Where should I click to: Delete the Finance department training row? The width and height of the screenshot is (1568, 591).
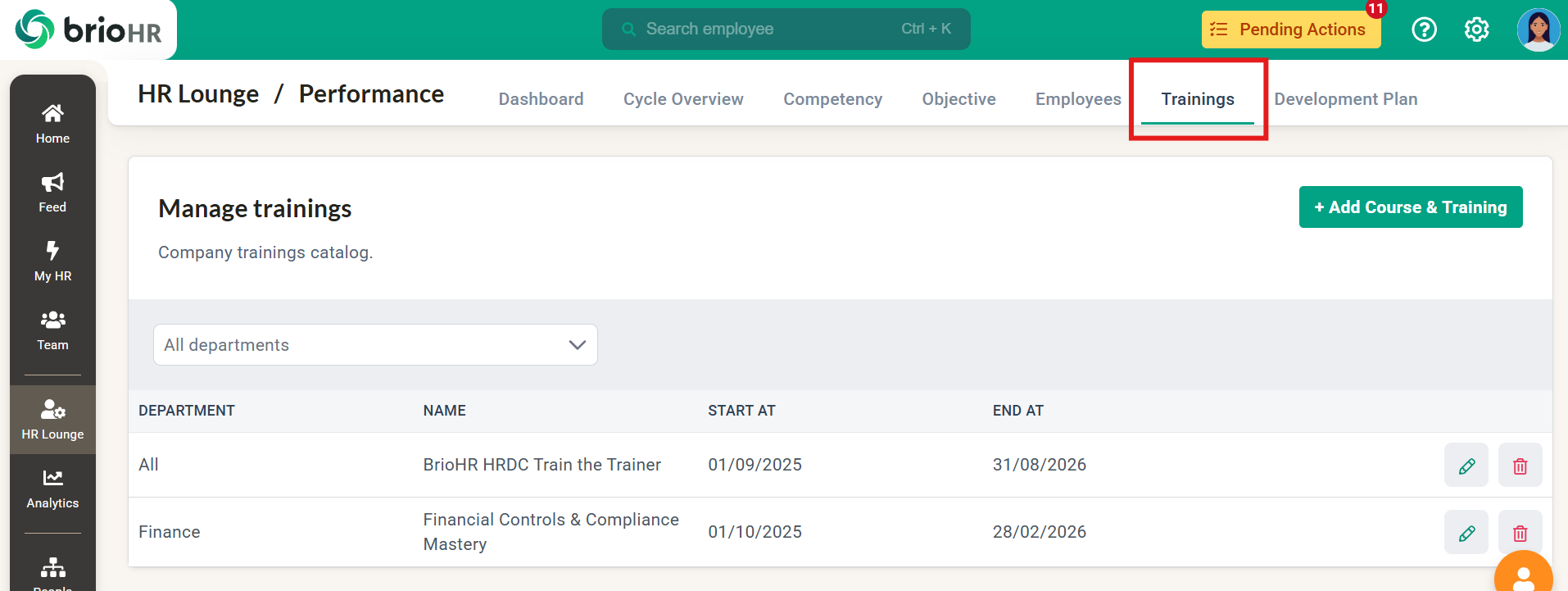(1520, 533)
